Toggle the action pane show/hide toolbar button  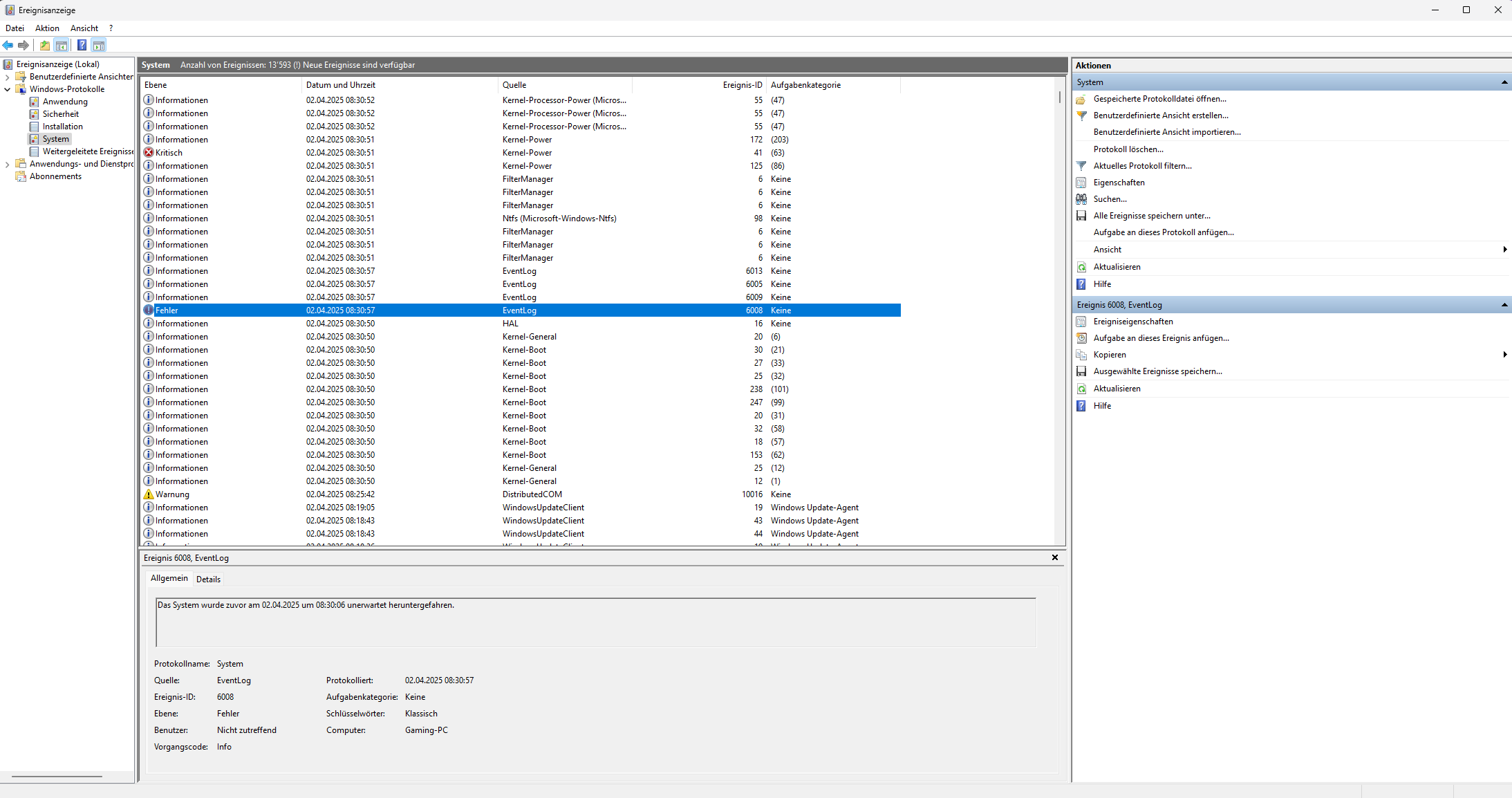pyautogui.click(x=99, y=46)
